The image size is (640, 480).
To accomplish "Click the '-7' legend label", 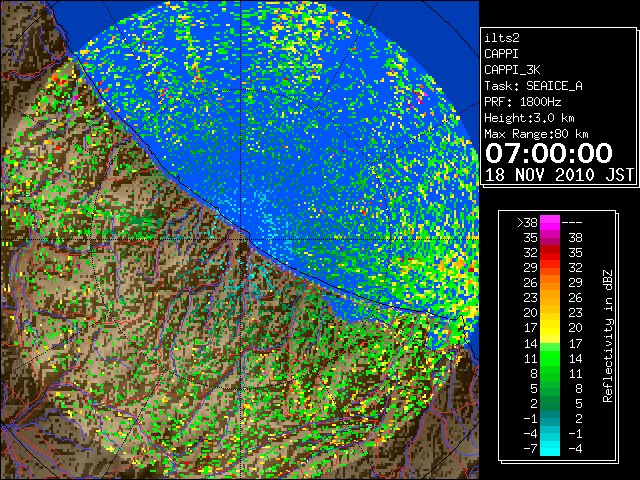I will click(x=530, y=449).
